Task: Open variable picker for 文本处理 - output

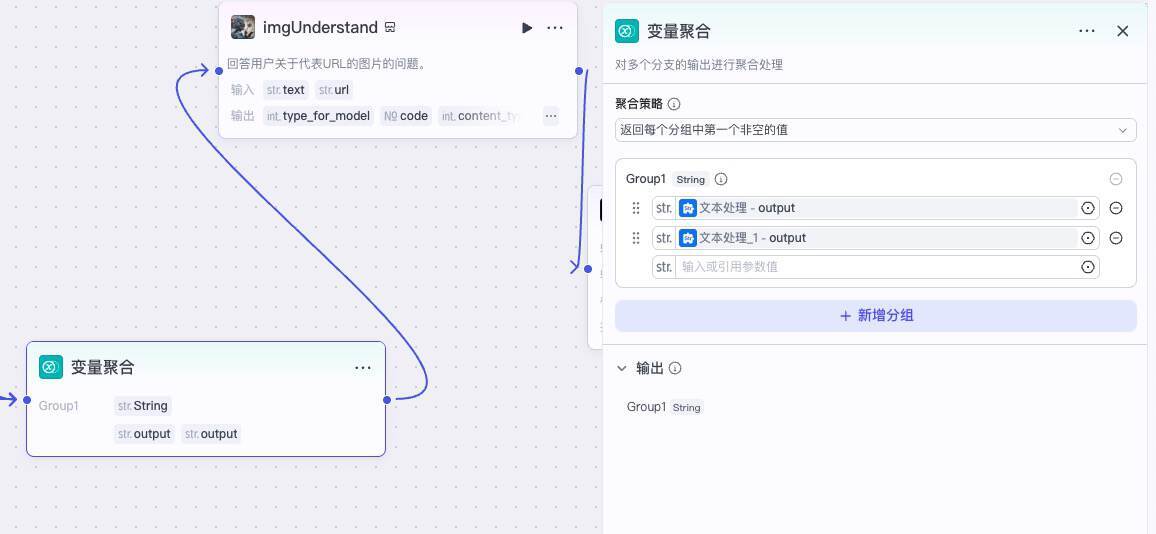Action: [1087, 208]
